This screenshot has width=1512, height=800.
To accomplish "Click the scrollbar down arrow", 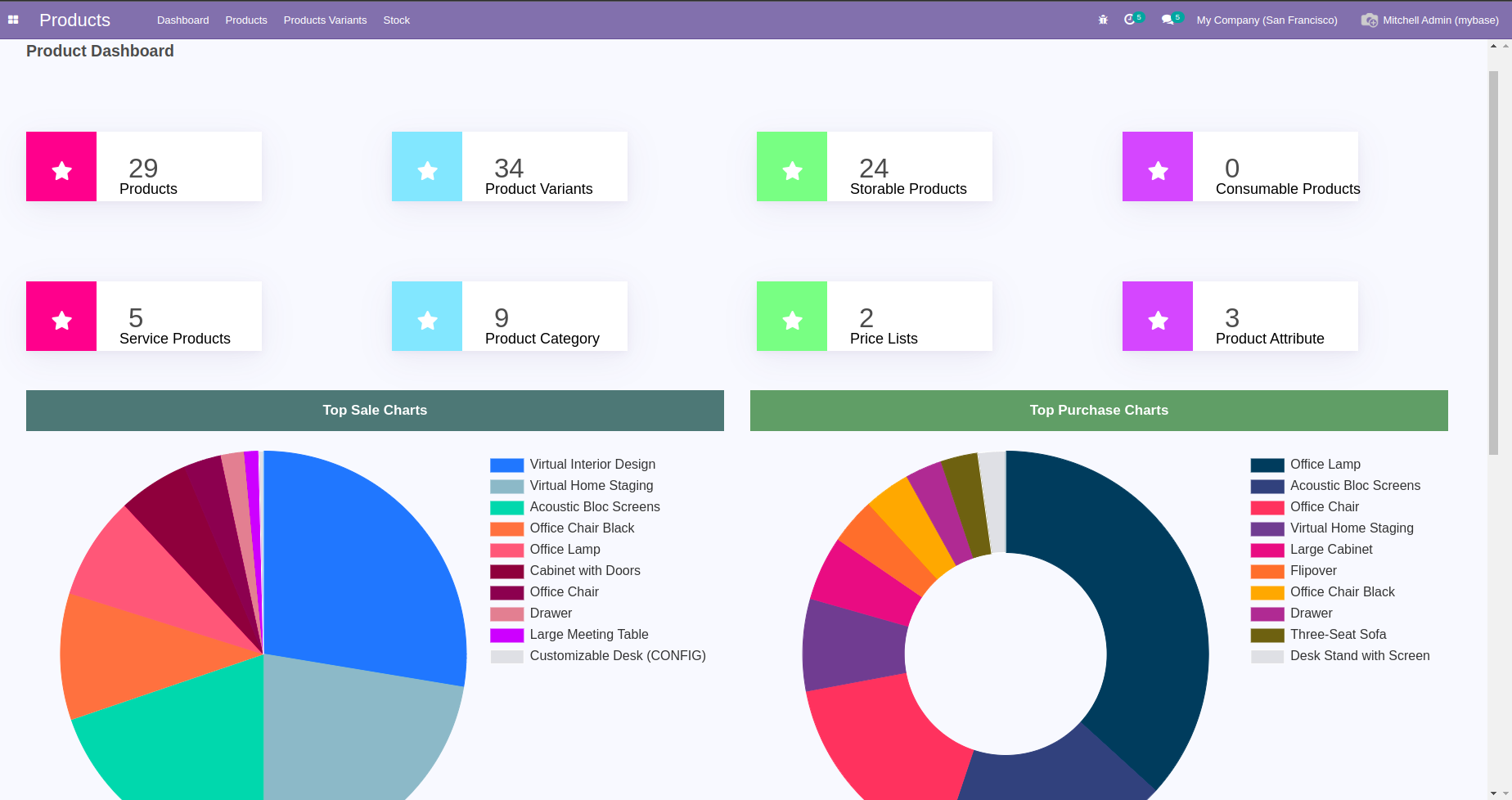I will 1493,793.
